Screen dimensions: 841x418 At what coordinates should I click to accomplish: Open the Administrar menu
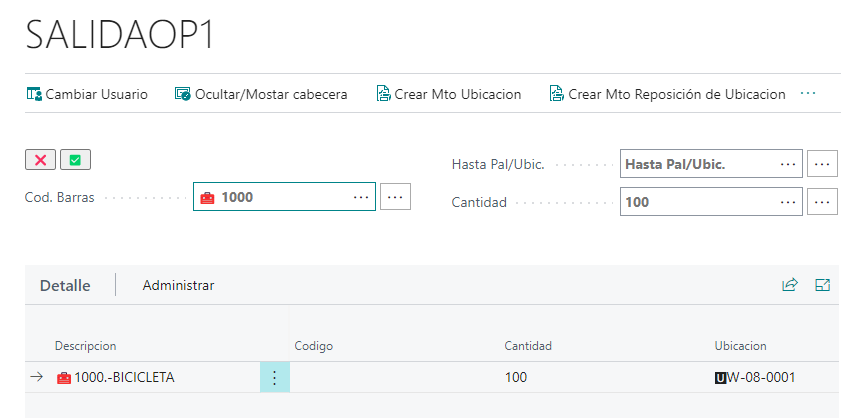(178, 285)
